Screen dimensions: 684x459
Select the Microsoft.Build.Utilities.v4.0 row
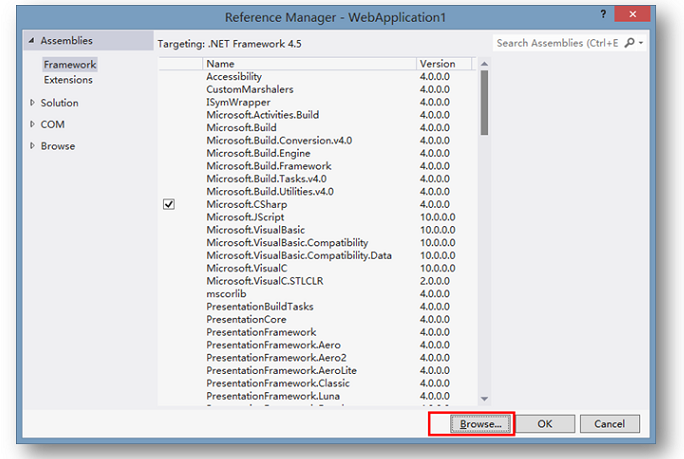click(x=318, y=192)
